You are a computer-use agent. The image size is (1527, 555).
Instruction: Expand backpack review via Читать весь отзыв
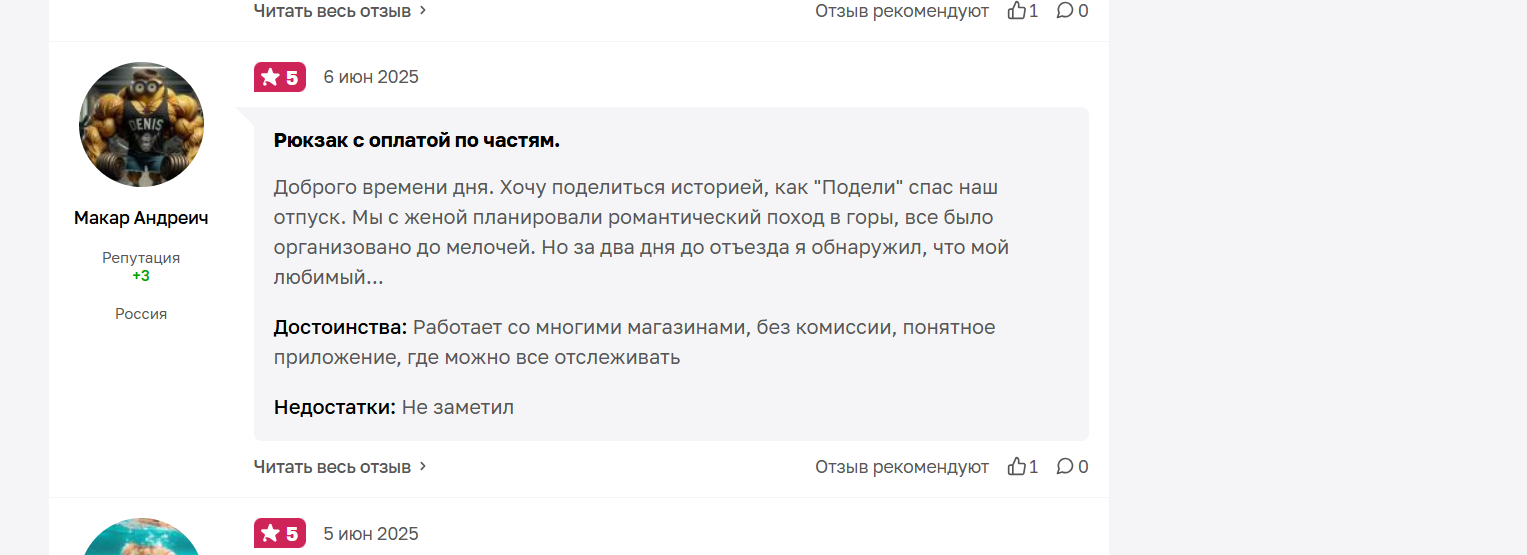pos(332,467)
